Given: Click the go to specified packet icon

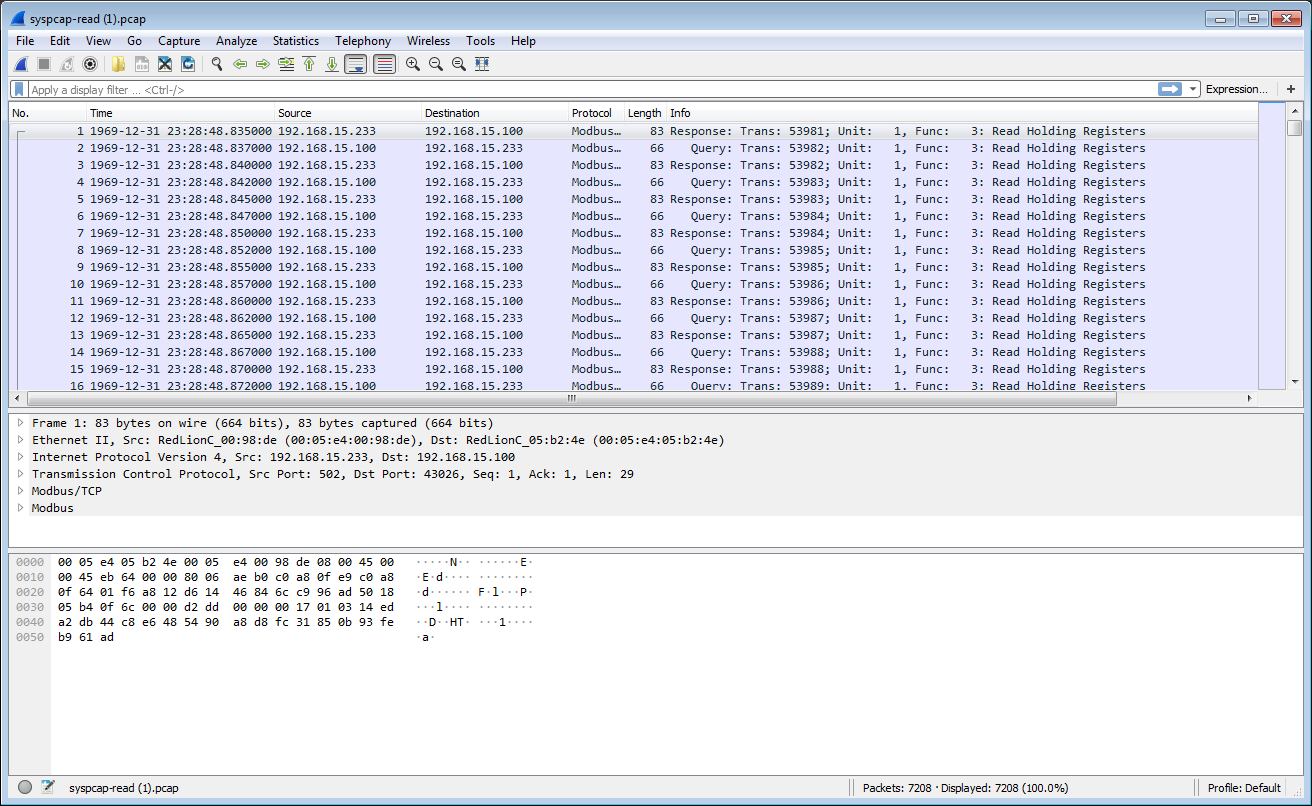Looking at the screenshot, I should coord(286,64).
